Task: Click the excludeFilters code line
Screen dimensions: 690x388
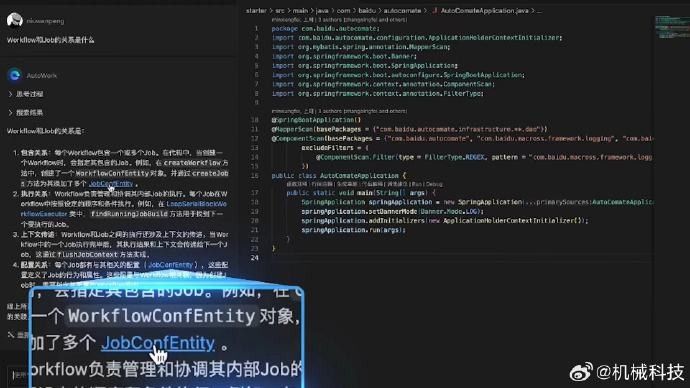Action: tap(335, 148)
